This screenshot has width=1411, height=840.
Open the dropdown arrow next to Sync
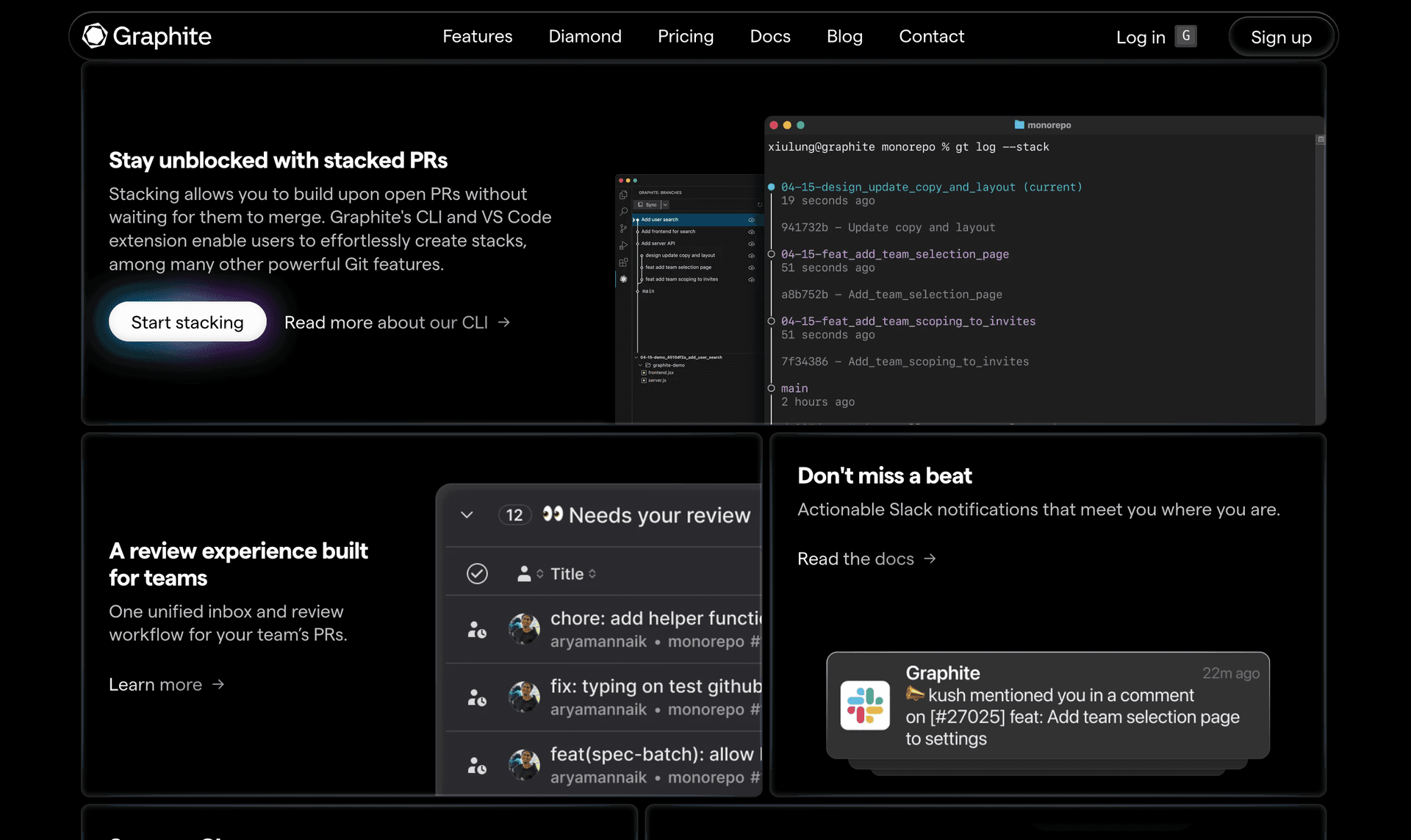pos(665,204)
